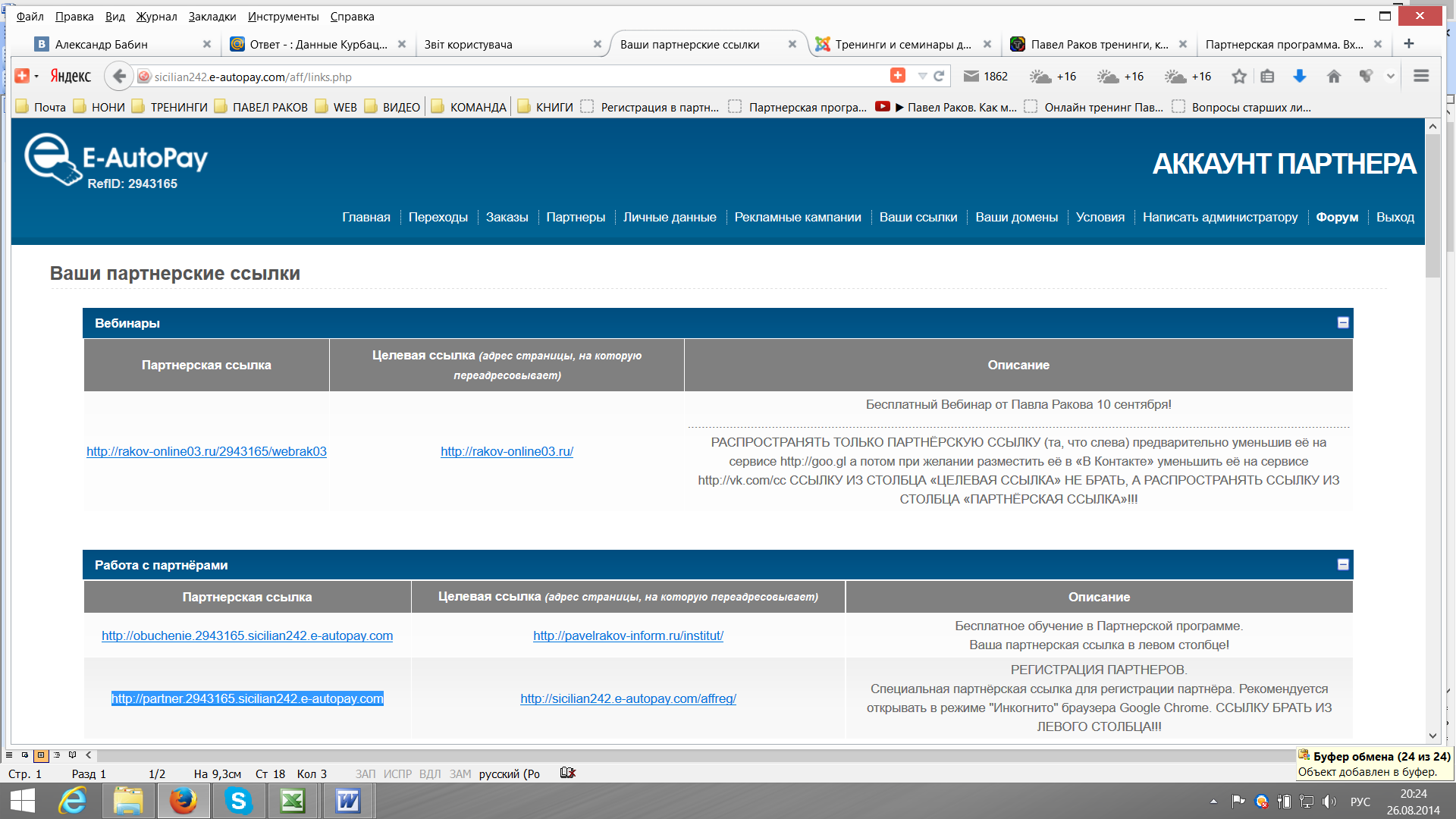The image size is (1456, 819).
Task: Select Word outline view button
Action: (57, 755)
